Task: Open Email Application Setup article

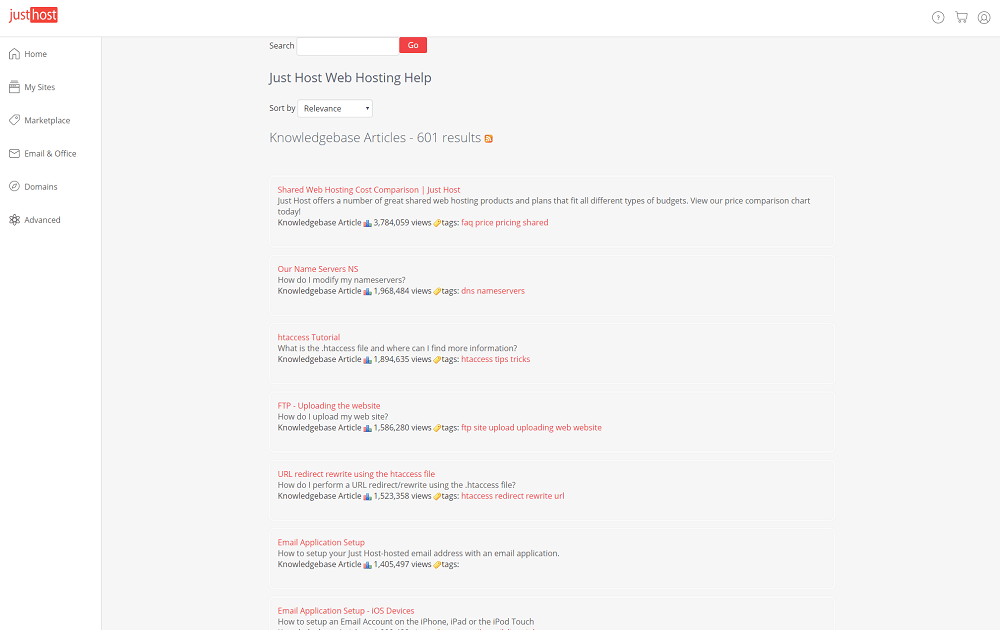Action: pos(321,543)
